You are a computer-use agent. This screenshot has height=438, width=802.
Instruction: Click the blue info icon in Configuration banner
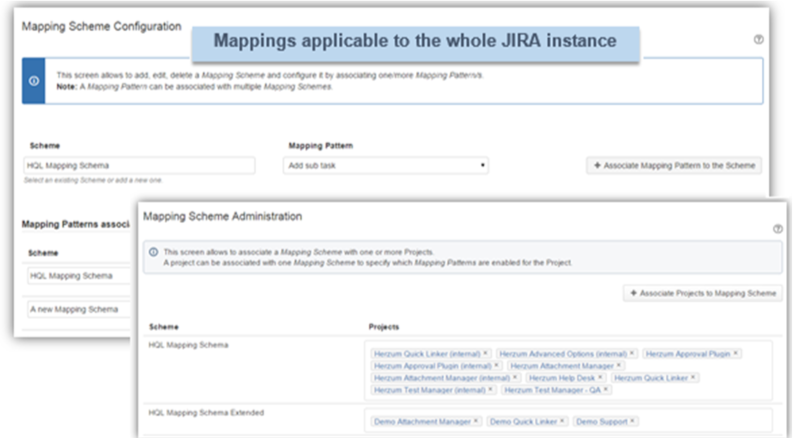click(x=36, y=81)
